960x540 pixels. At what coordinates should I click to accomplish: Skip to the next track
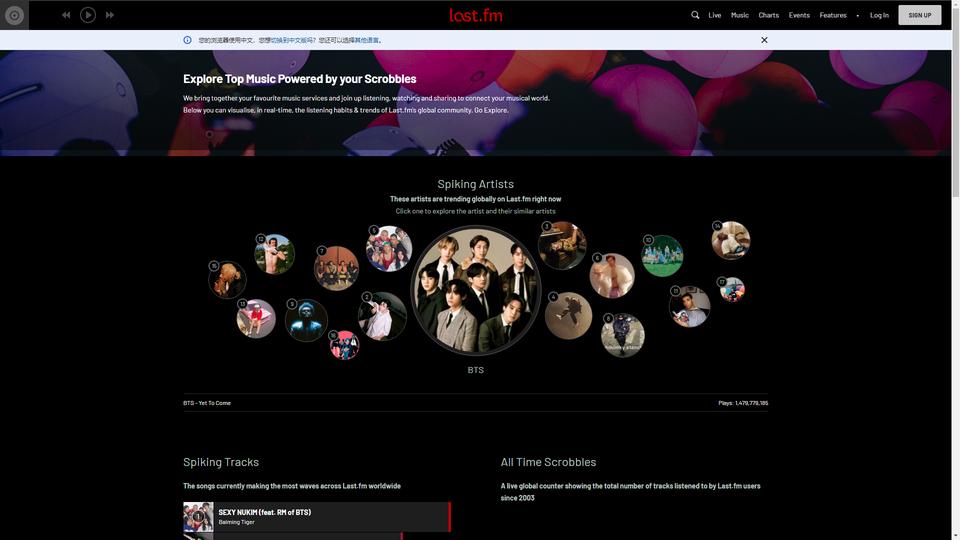[x=110, y=15]
